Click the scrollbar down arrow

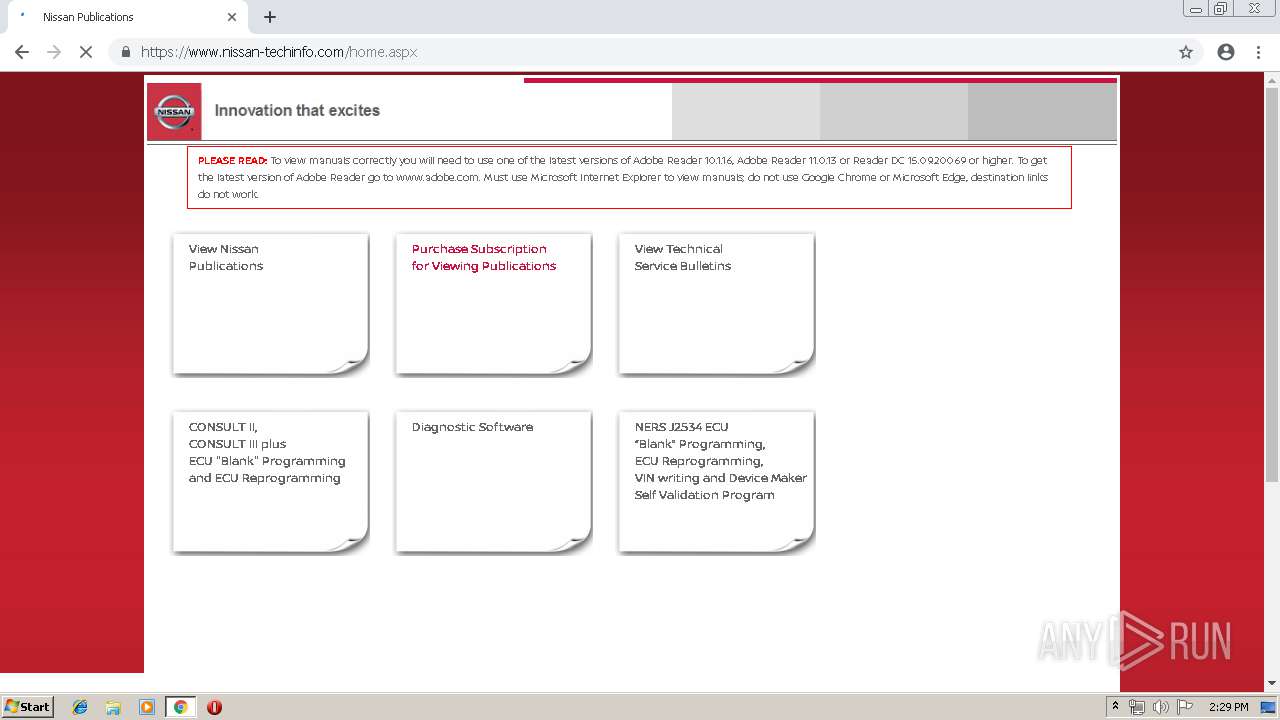point(1272,684)
